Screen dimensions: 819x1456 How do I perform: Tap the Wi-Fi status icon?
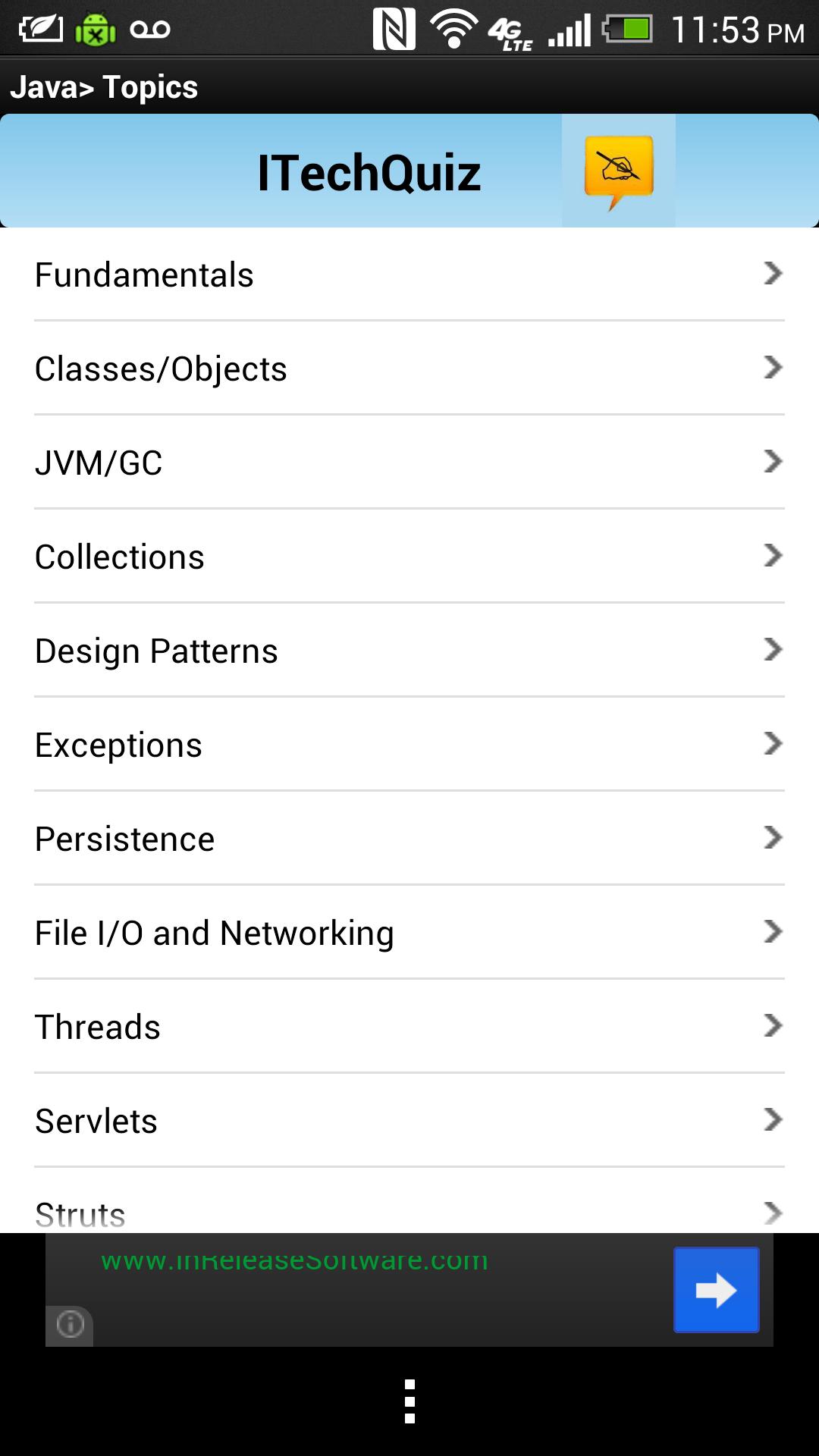click(x=454, y=30)
